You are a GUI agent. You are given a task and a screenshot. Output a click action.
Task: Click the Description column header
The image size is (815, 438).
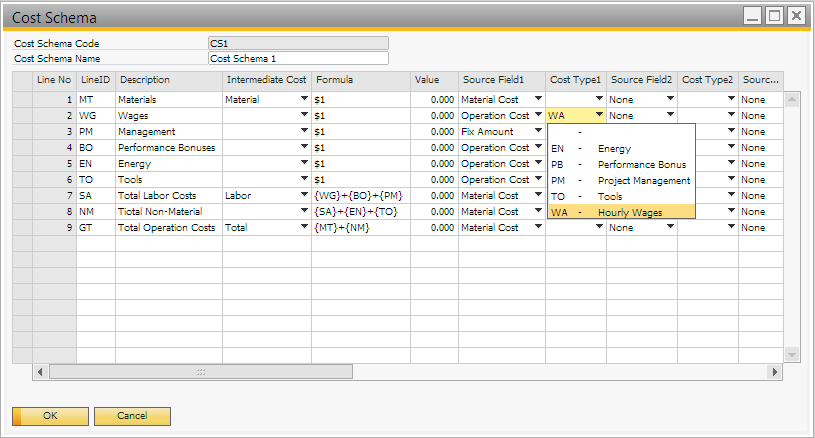point(168,79)
